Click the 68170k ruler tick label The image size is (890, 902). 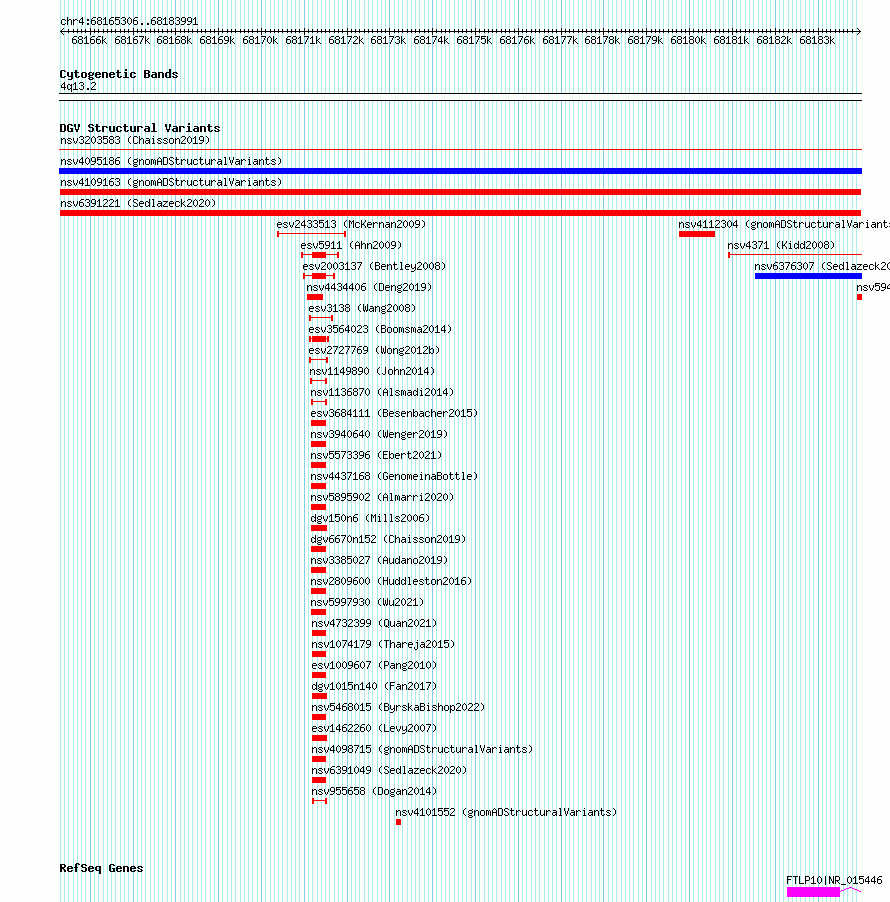point(260,40)
